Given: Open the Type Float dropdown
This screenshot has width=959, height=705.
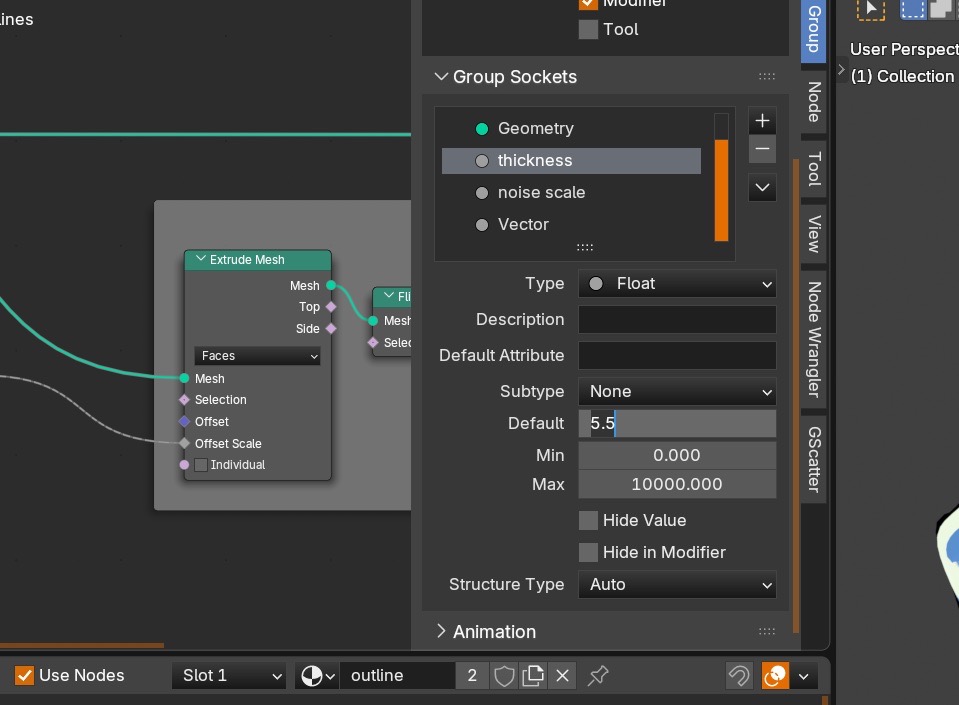Looking at the screenshot, I should click(677, 284).
